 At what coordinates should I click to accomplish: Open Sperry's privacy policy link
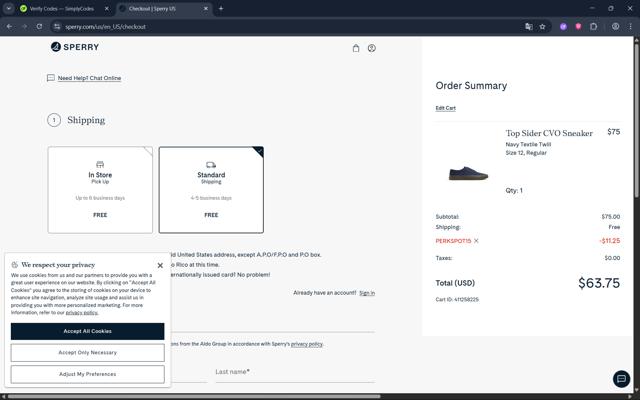(x=307, y=344)
